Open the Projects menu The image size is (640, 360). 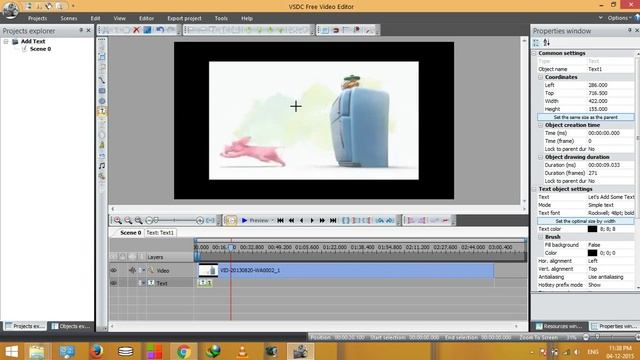(x=38, y=18)
